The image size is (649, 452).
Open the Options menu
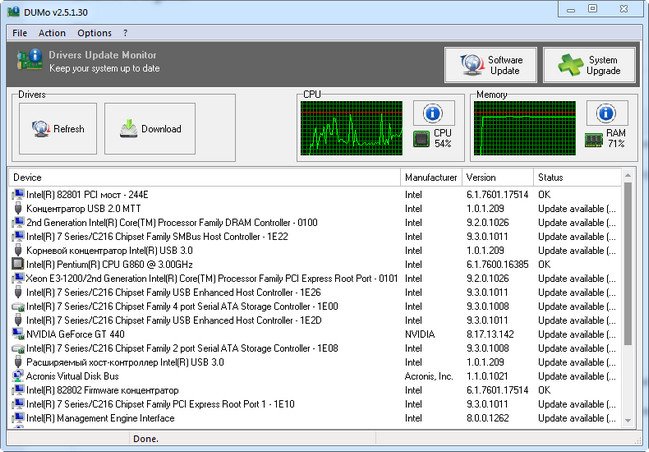coord(94,33)
